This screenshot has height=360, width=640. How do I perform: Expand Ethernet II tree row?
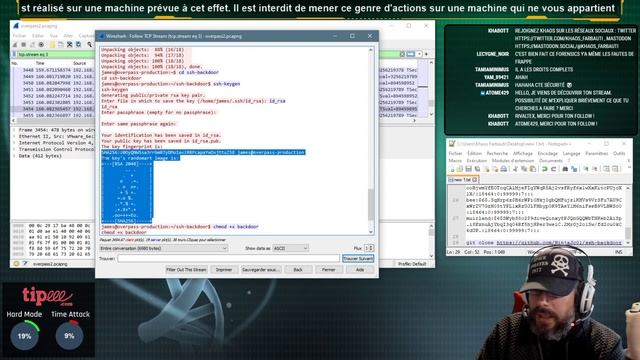coord(14,137)
